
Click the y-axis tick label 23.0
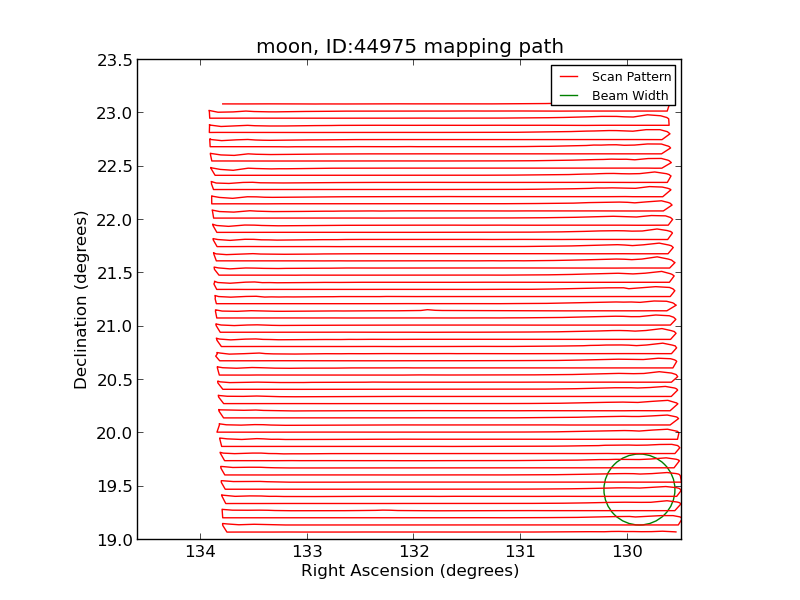[x=115, y=113]
